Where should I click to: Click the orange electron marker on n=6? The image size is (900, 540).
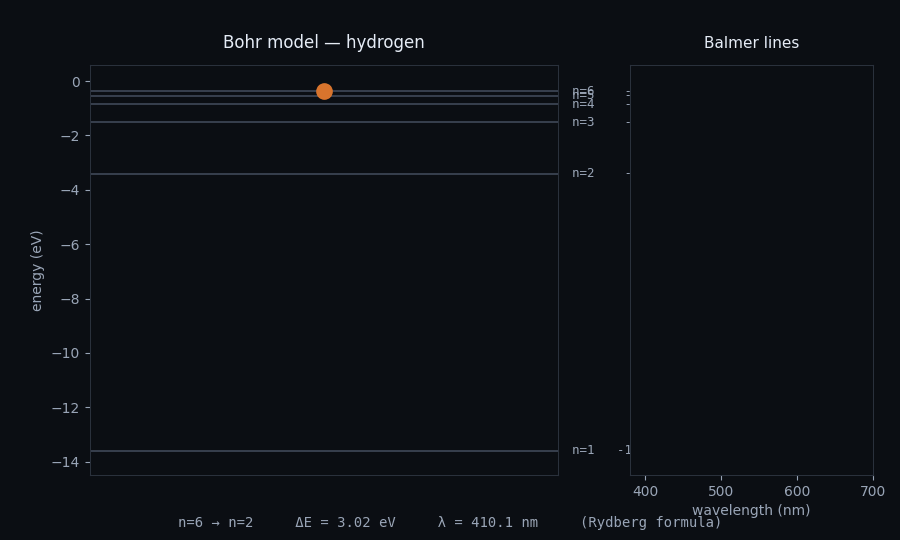pyautogui.click(x=324, y=91)
